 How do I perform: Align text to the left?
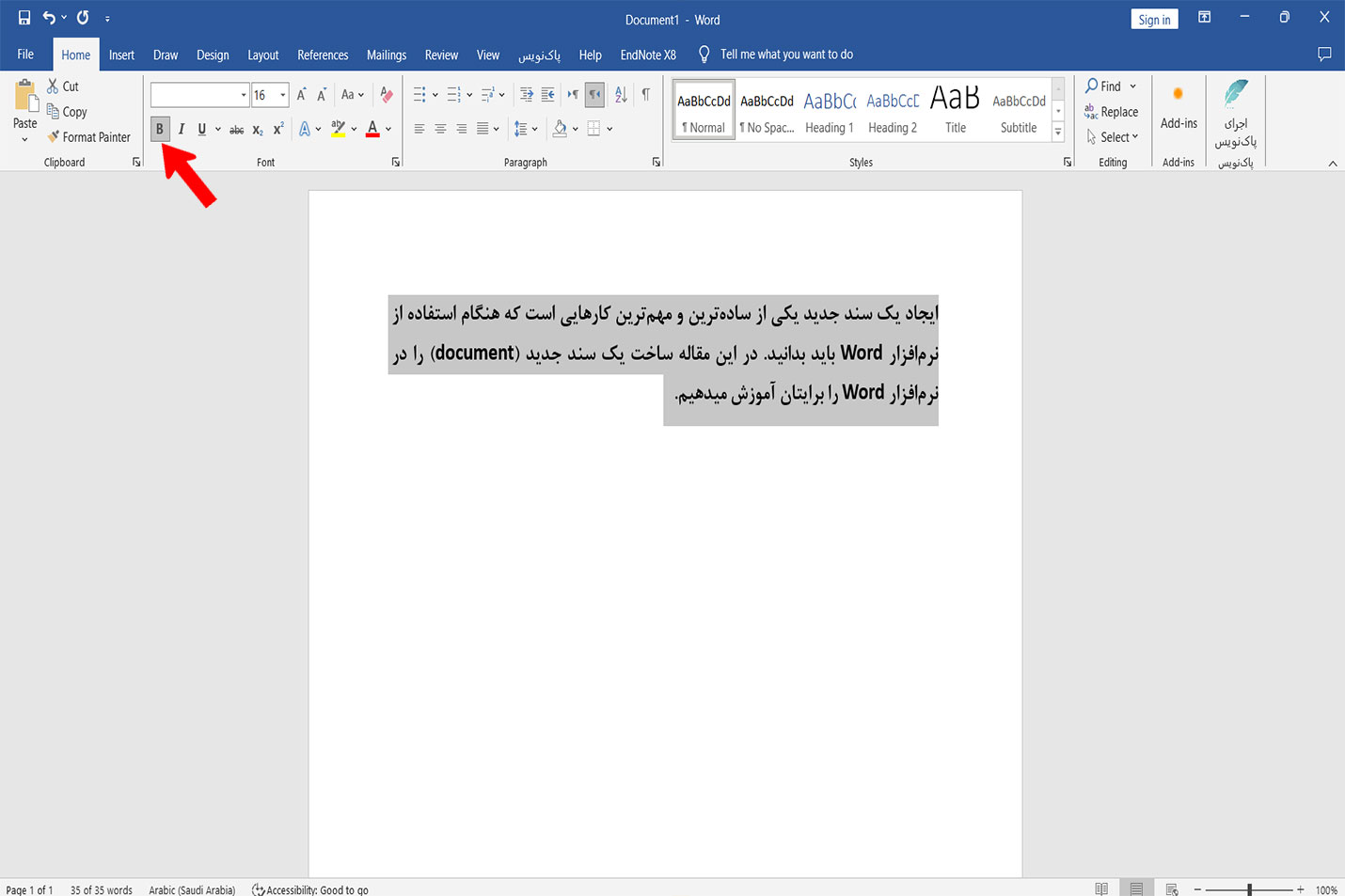pos(419,129)
